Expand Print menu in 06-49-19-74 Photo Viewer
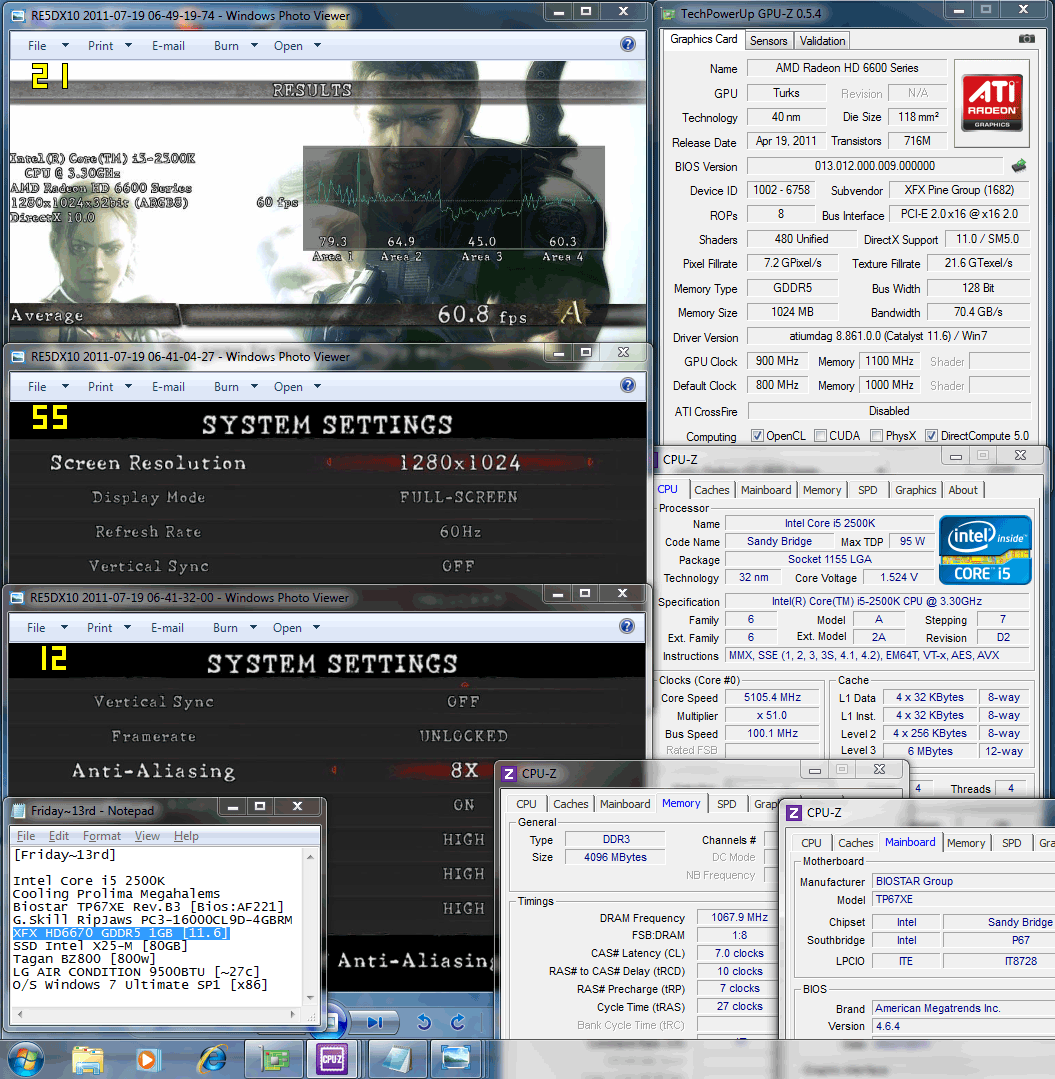The image size is (1055, 1079). 109,45
